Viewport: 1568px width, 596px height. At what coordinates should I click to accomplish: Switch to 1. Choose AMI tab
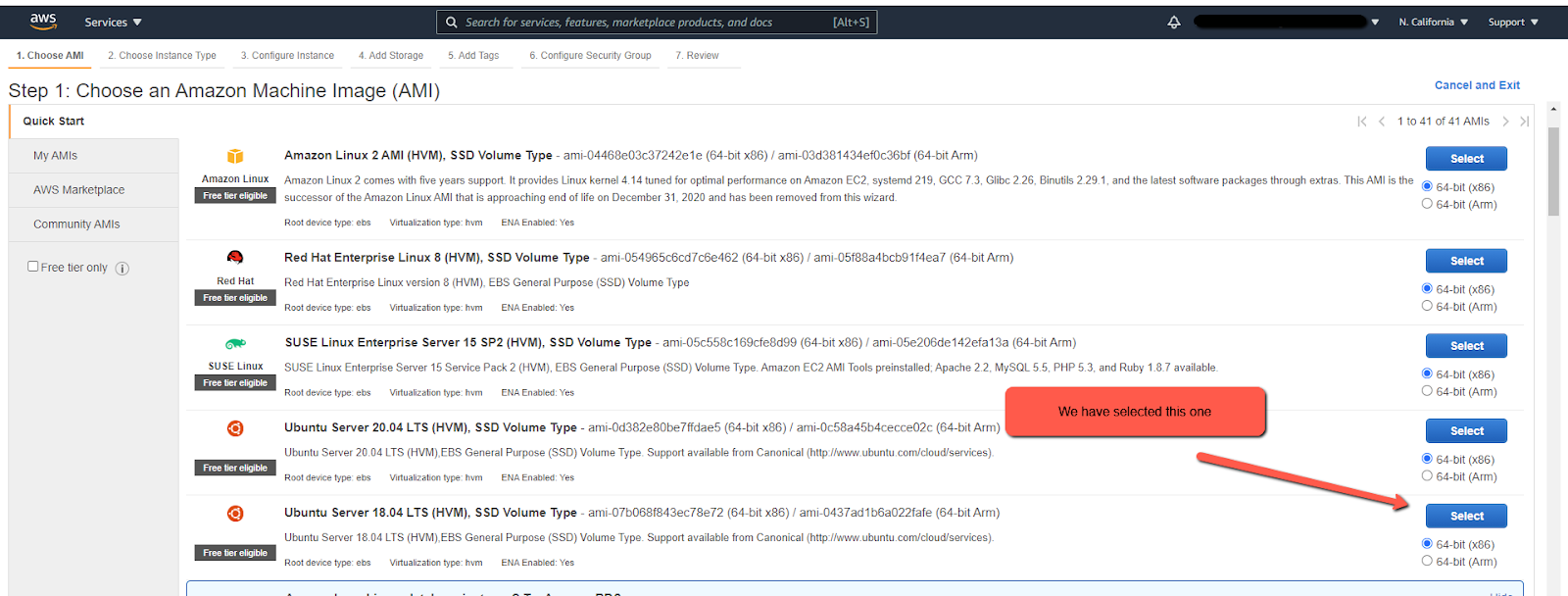[50, 56]
